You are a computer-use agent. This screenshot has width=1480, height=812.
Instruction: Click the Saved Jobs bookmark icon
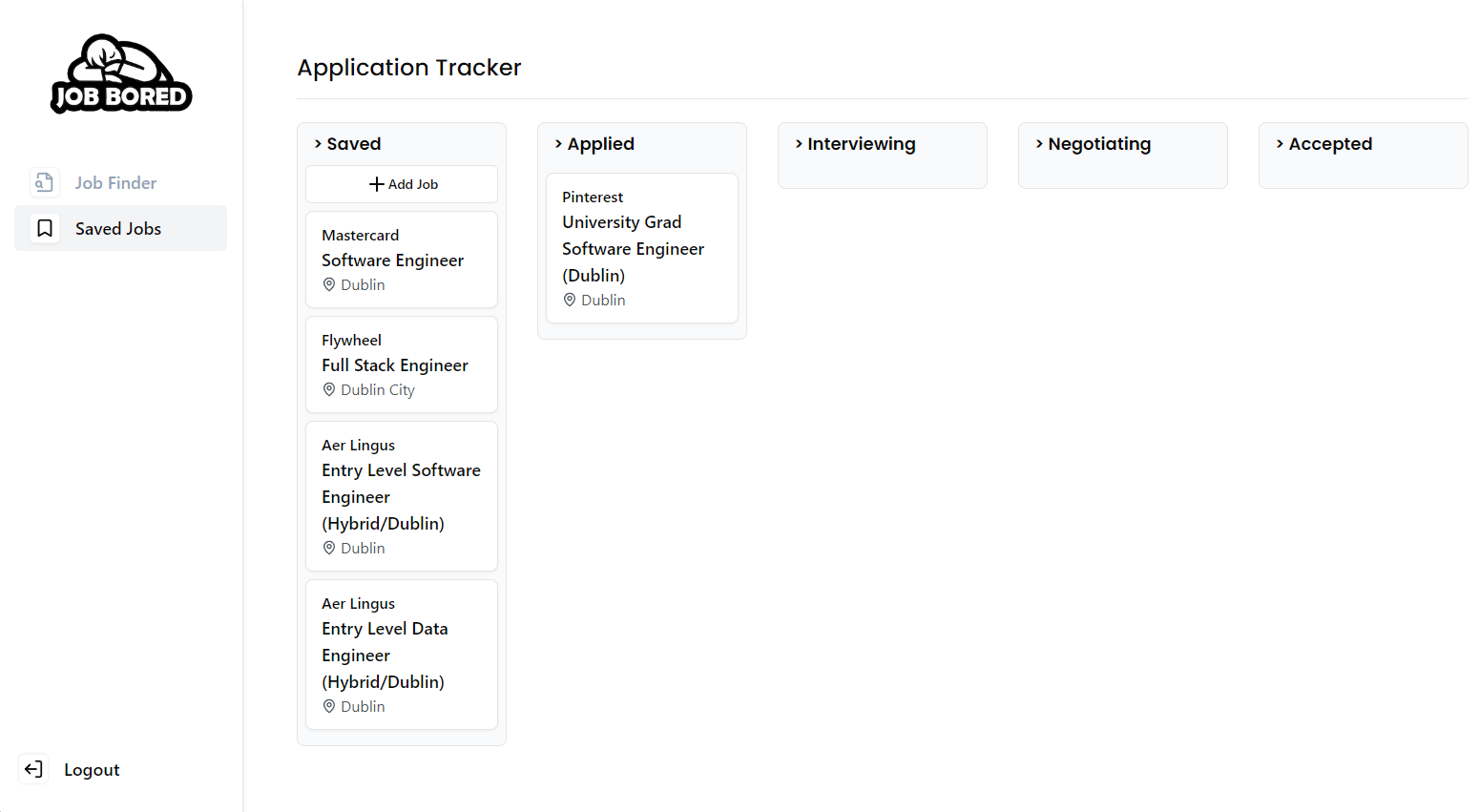pos(45,228)
